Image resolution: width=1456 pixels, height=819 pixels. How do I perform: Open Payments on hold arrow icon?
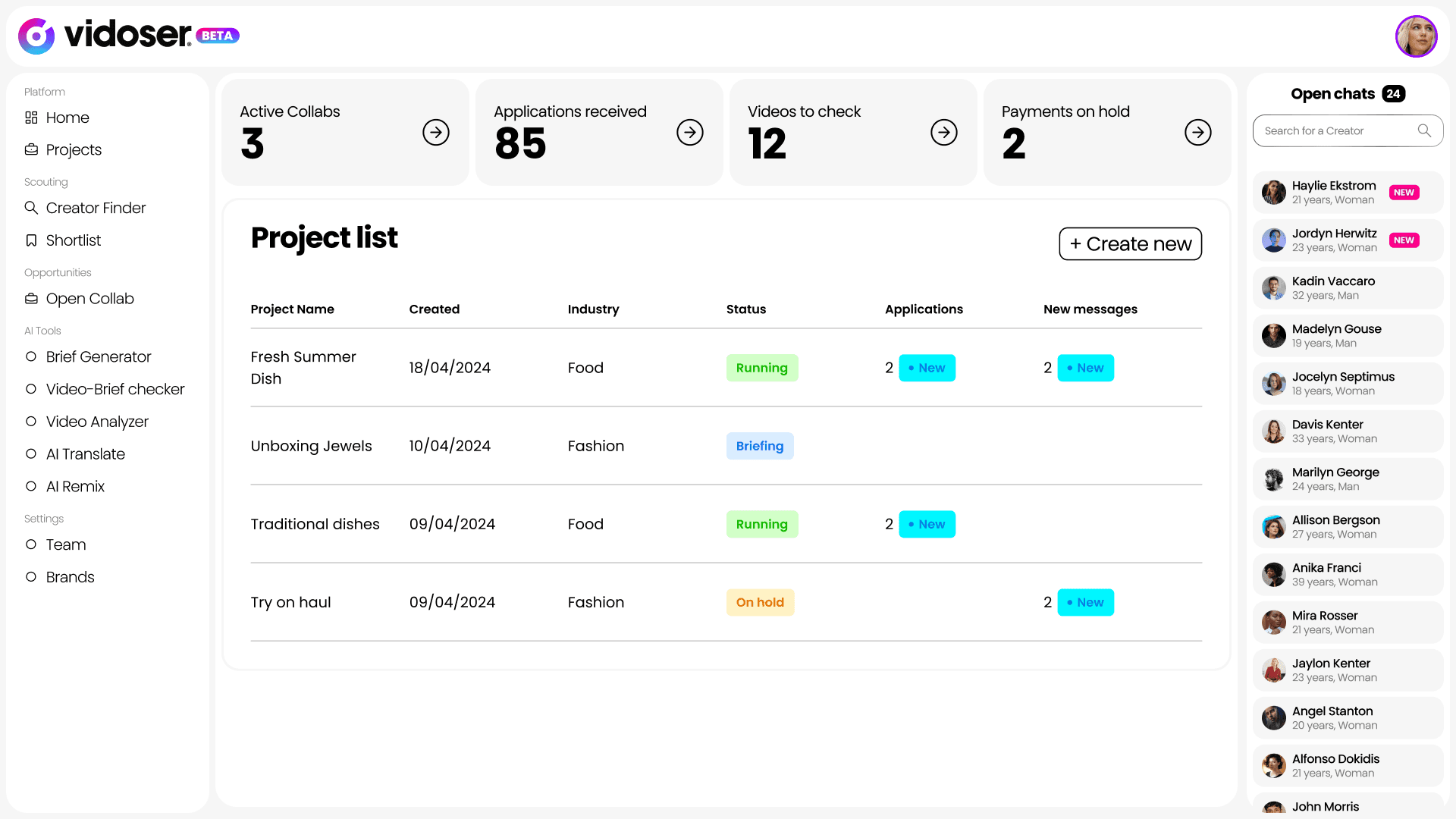point(1198,133)
